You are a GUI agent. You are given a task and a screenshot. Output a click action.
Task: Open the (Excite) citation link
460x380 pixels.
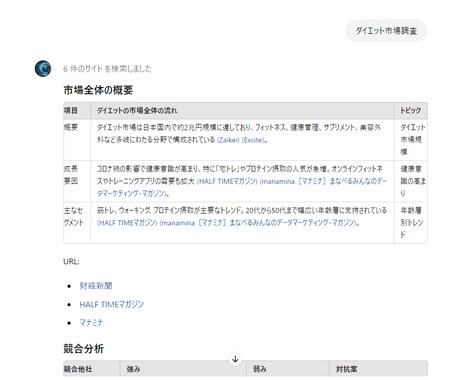(254, 140)
